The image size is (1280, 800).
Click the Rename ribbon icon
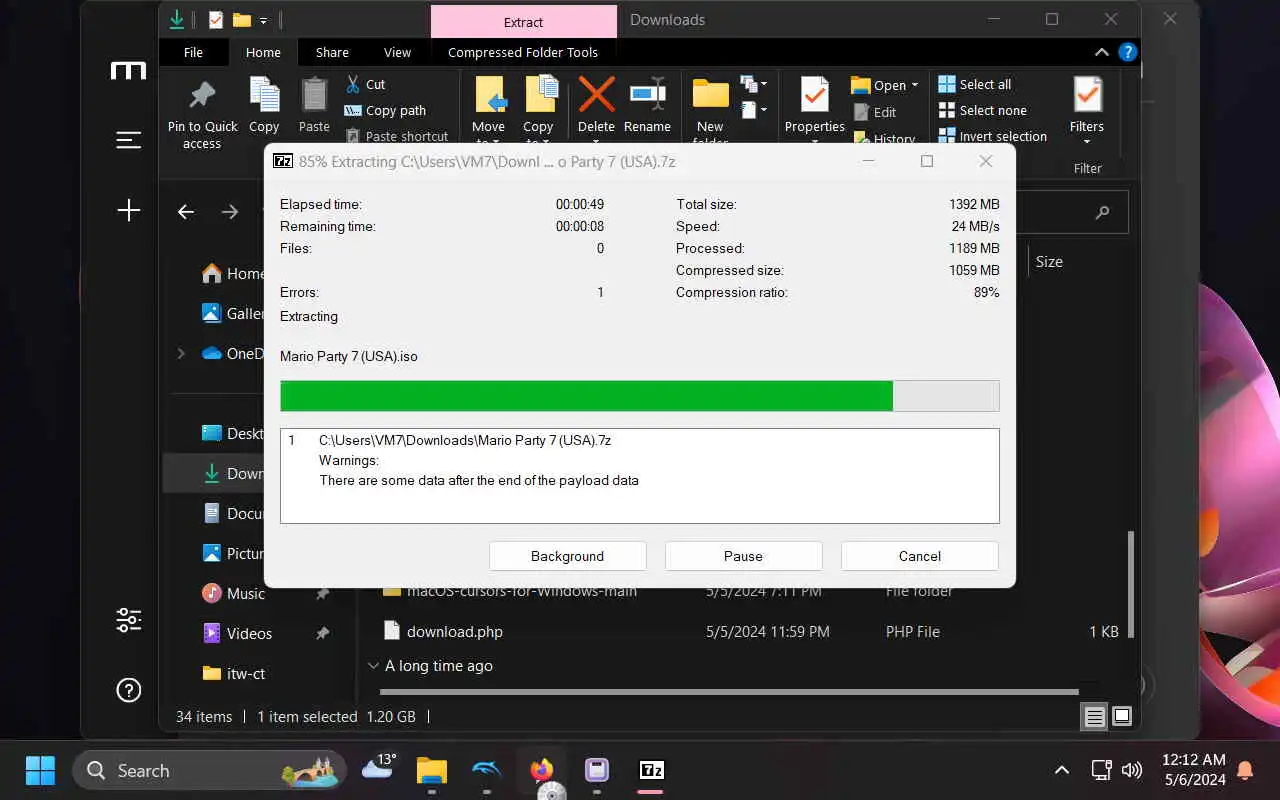pos(647,95)
